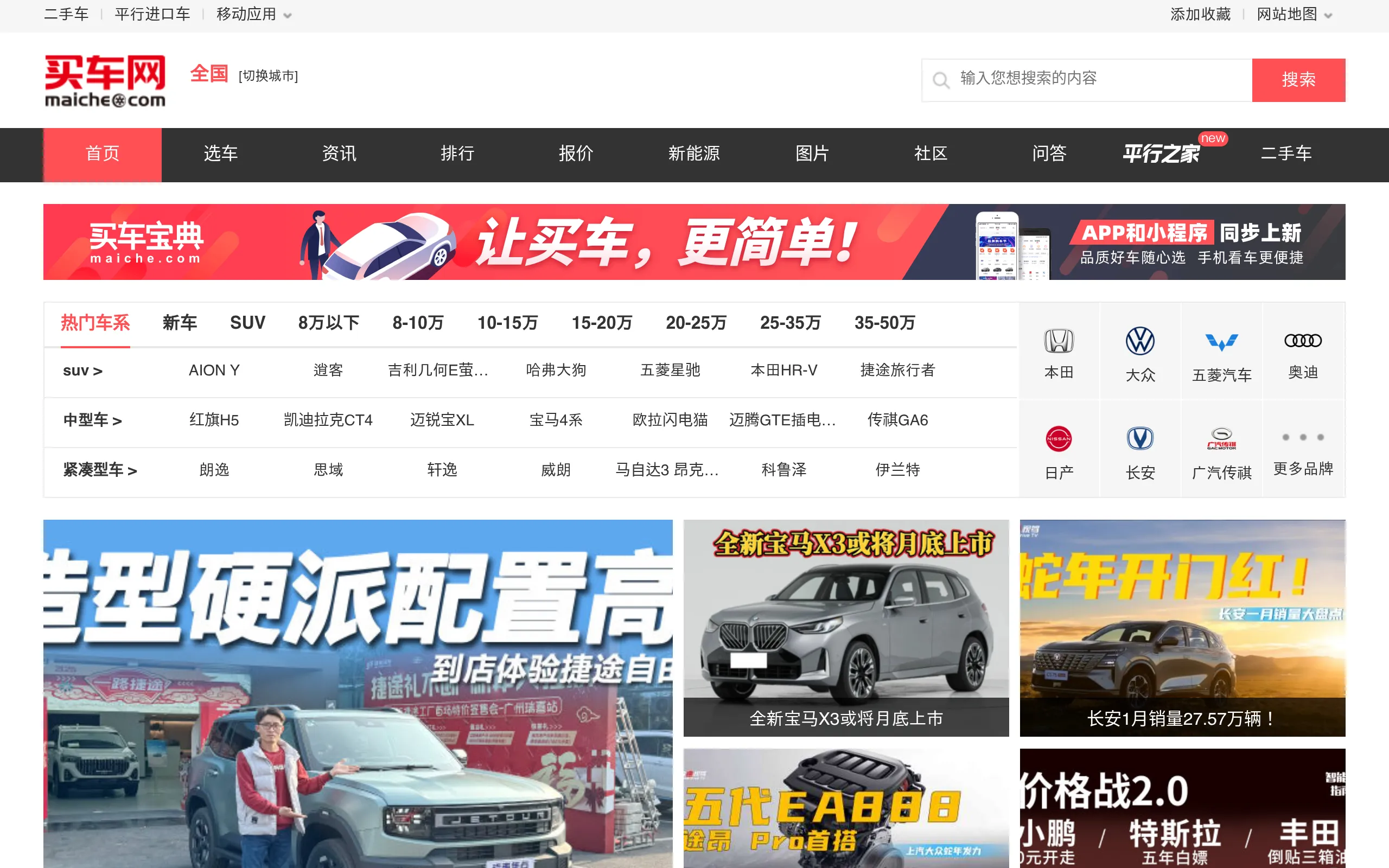This screenshot has height=868, width=1389.
Task: Open the 传祺GA6 model link
Action: point(897,420)
